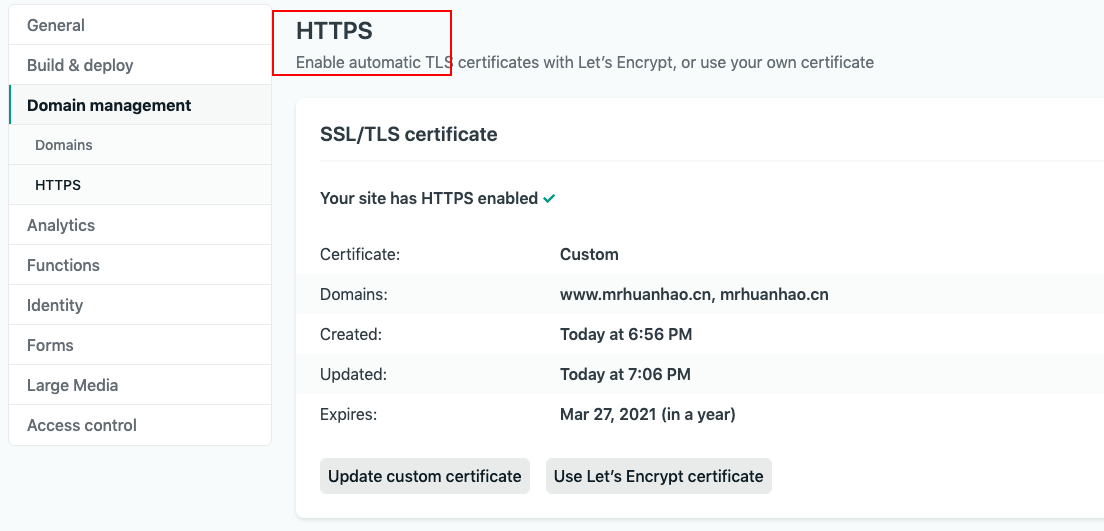Select the Domains sub-item in sidebar
This screenshot has height=531, width=1104.
pyautogui.click(x=64, y=145)
